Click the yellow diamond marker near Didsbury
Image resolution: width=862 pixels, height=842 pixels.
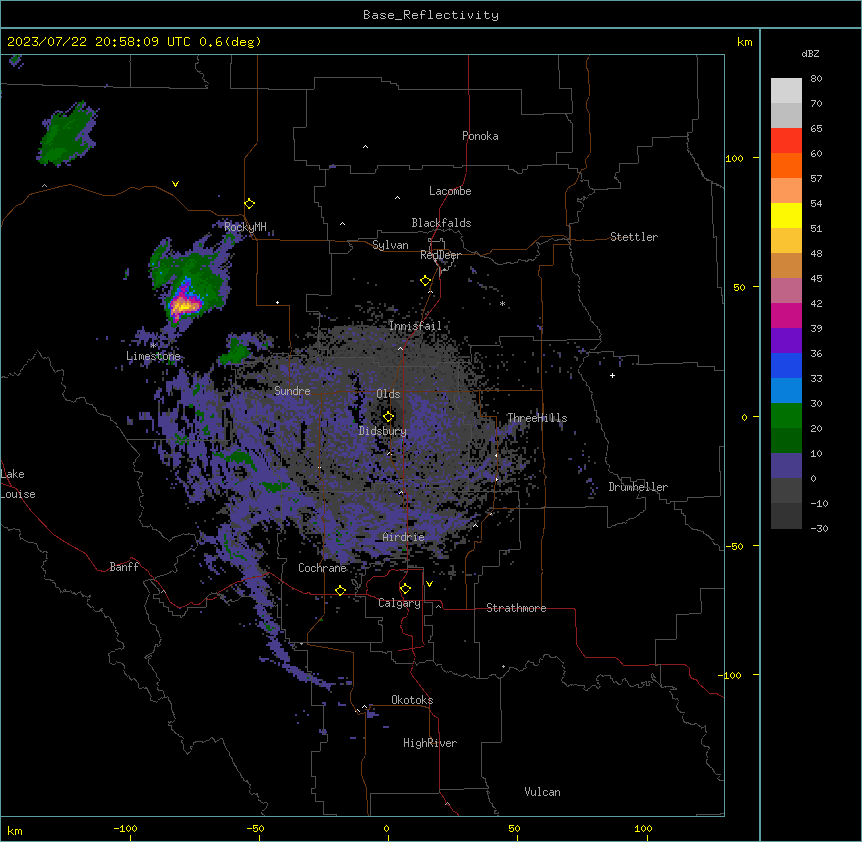(x=388, y=417)
